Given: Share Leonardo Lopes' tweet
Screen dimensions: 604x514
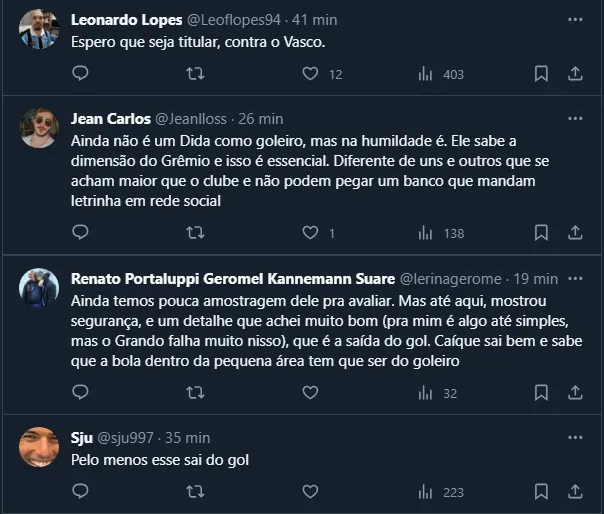Looking at the screenshot, I should [x=576, y=73].
